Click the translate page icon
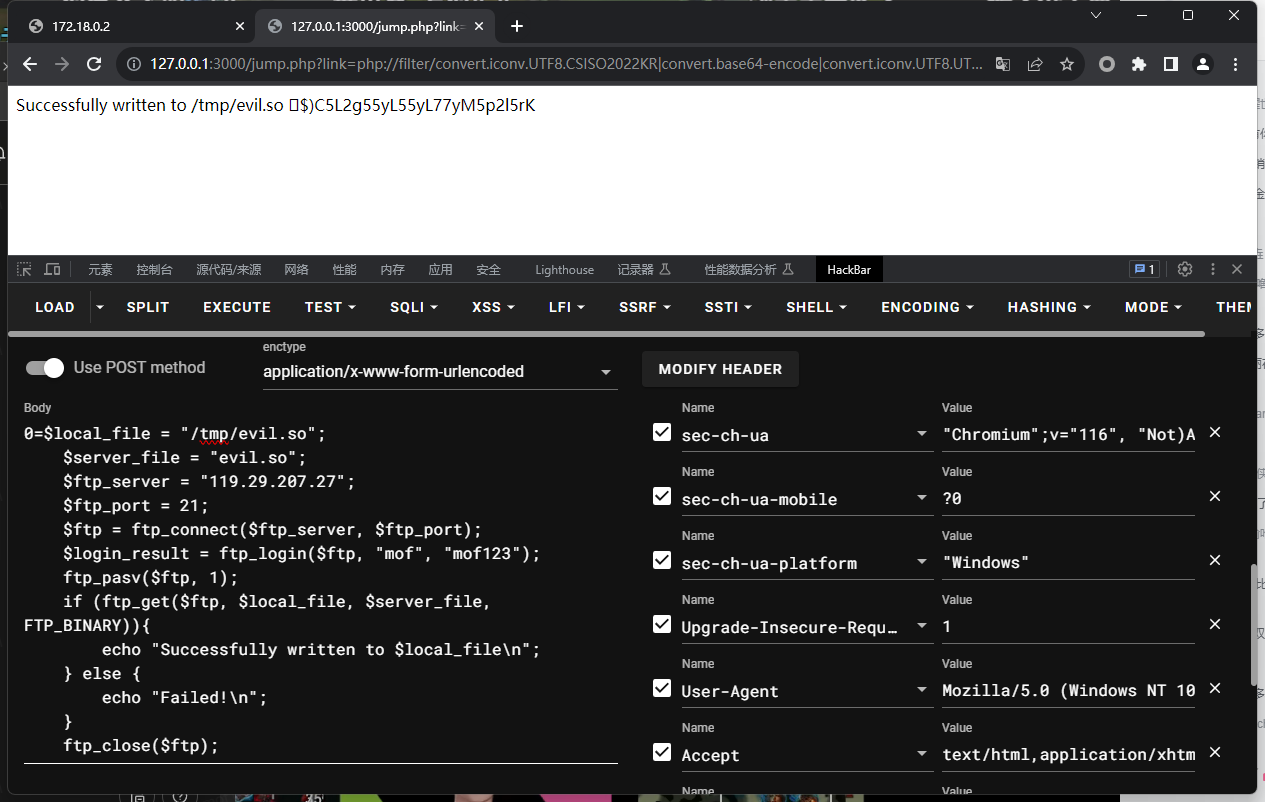Screen dimensions: 1265x802 [x=1003, y=64]
